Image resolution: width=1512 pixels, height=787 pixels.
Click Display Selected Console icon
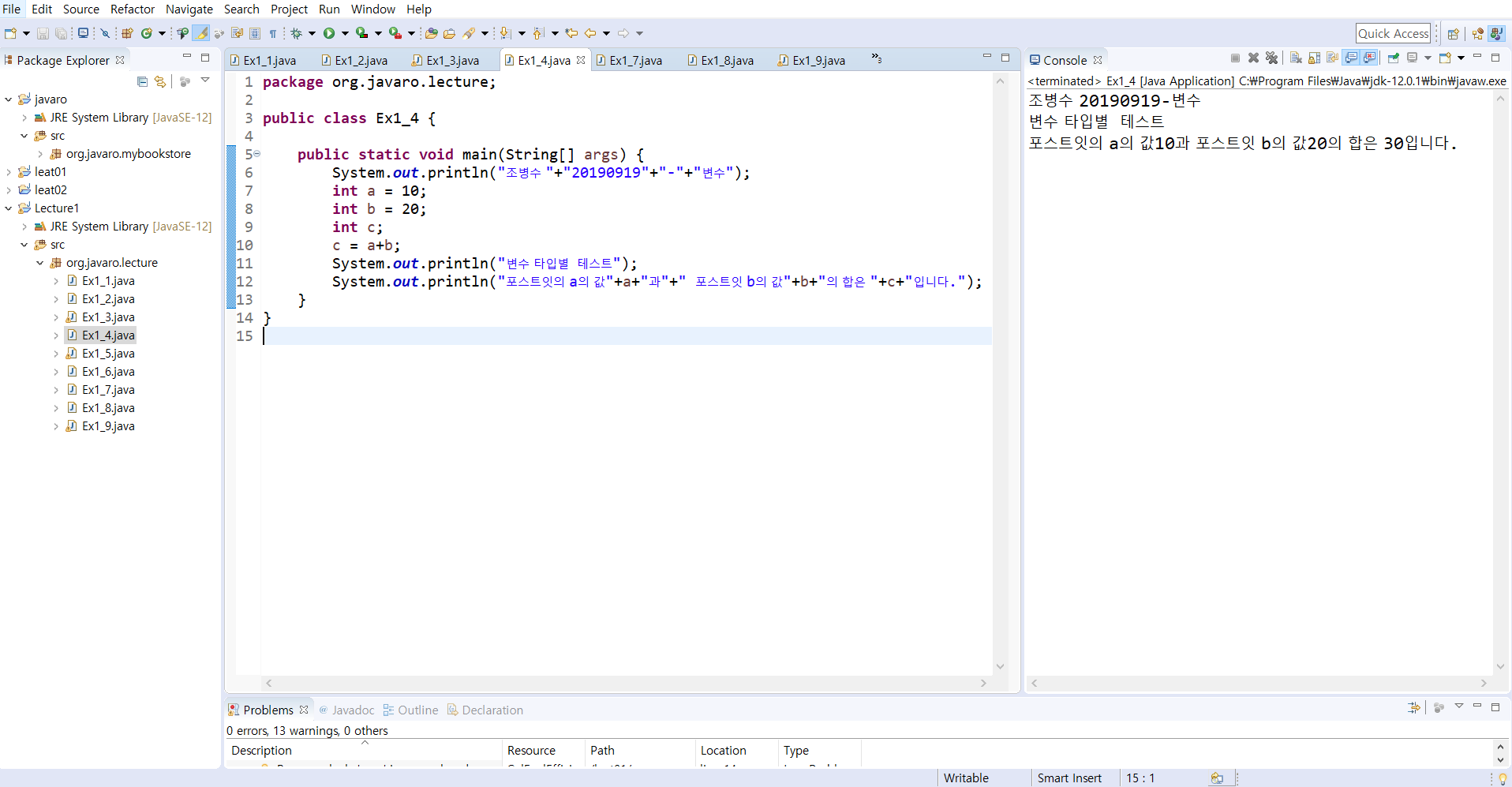coord(1413,58)
